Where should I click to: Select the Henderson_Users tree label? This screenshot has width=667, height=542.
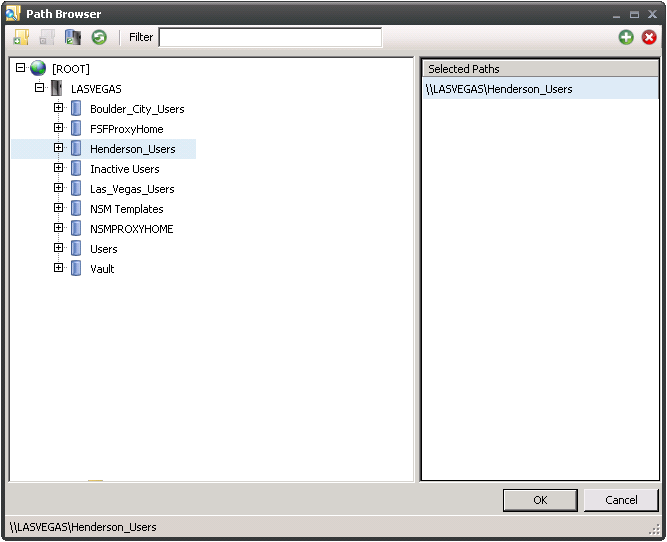pos(133,149)
